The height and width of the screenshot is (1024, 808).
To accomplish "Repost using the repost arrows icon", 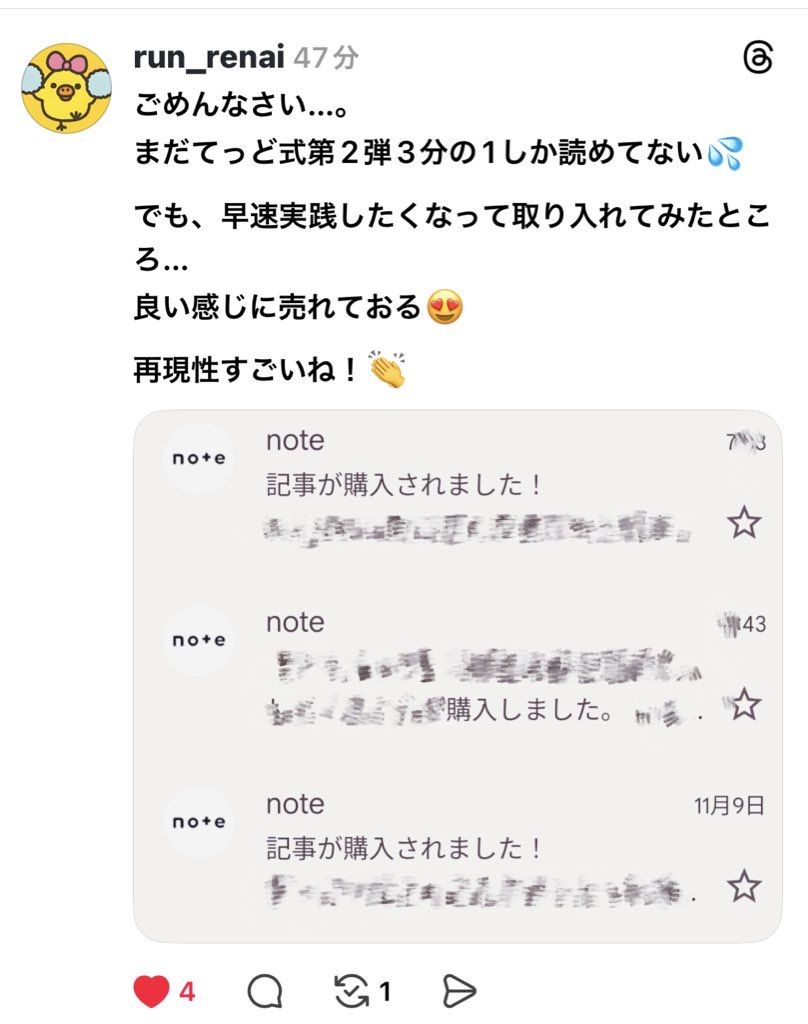I will pyautogui.click(x=351, y=991).
